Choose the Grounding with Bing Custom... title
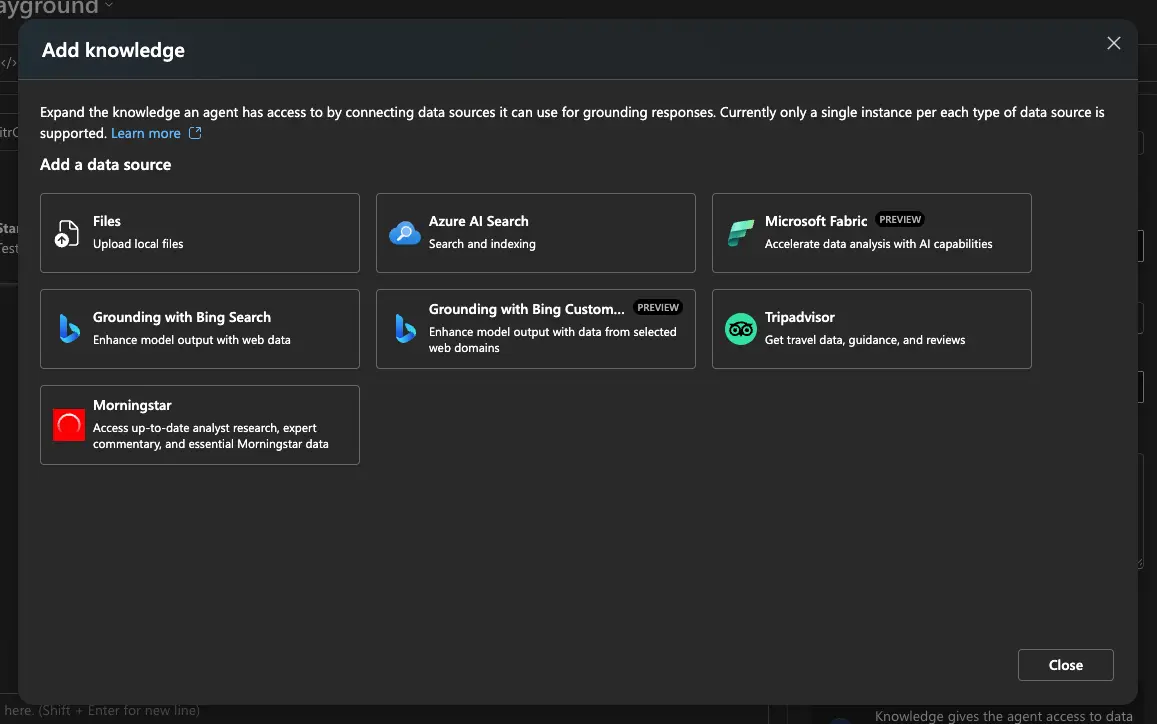The height and width of the screenshot is (724, 1157). click(526, 309)
